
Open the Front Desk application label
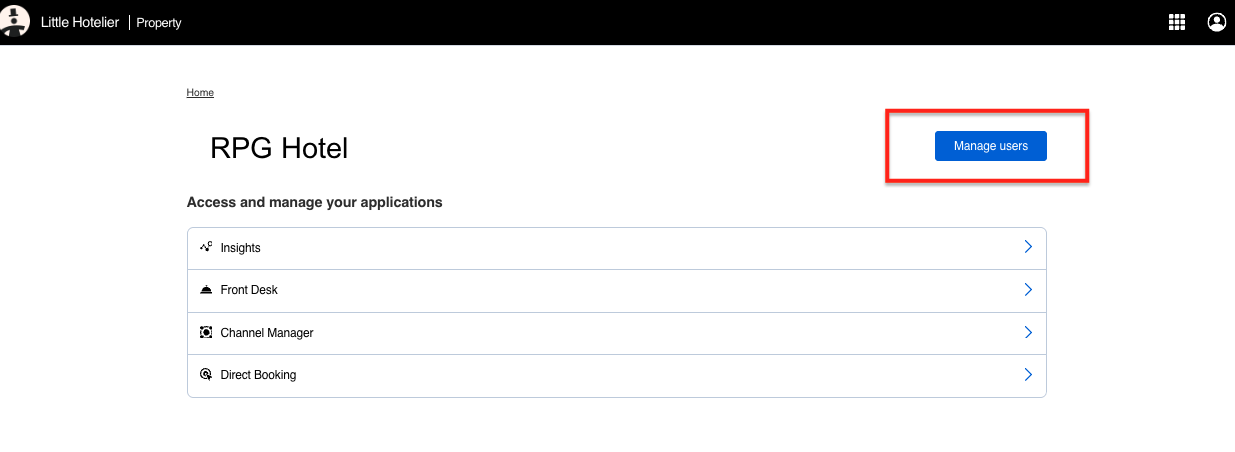[x=249, y=290]
